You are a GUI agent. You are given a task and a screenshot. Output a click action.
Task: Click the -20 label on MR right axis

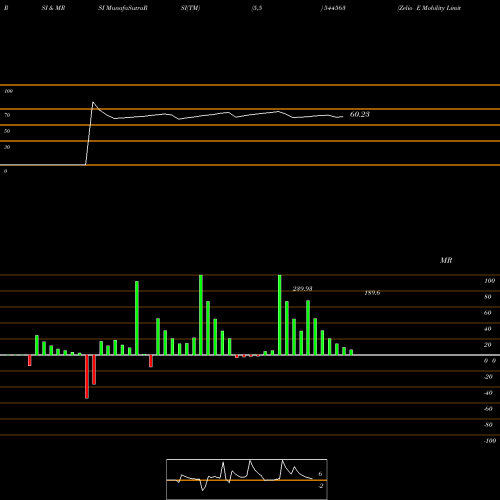click(x=488, y=377)
